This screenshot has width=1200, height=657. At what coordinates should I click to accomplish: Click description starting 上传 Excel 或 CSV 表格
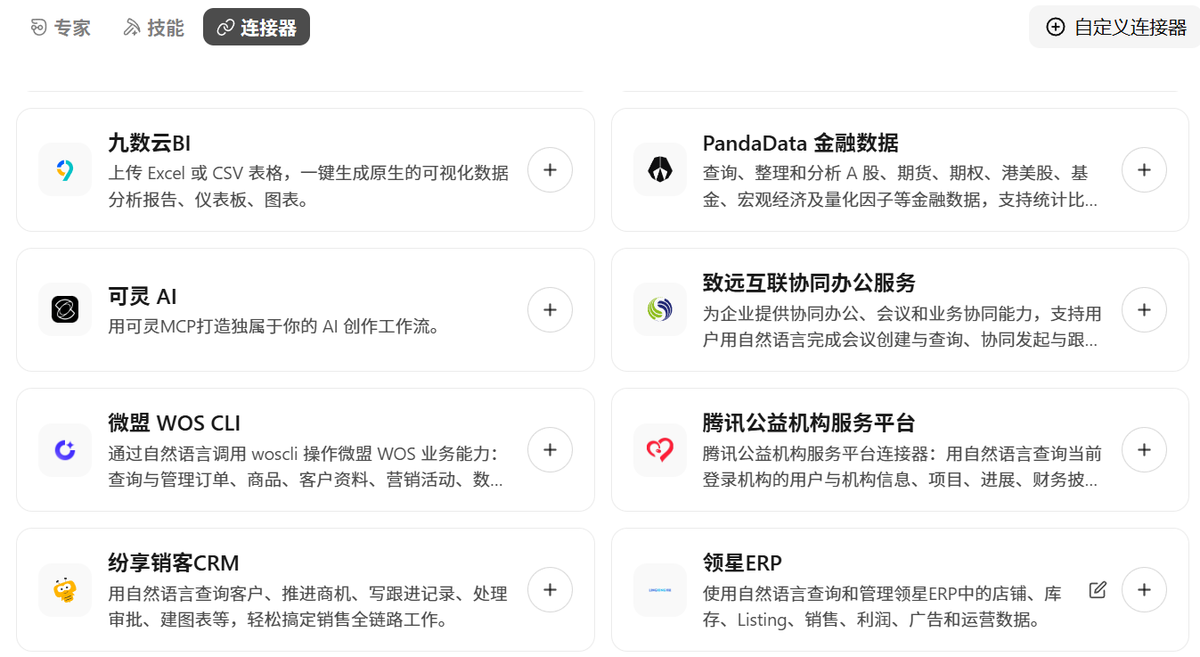(x=308, y=186)
